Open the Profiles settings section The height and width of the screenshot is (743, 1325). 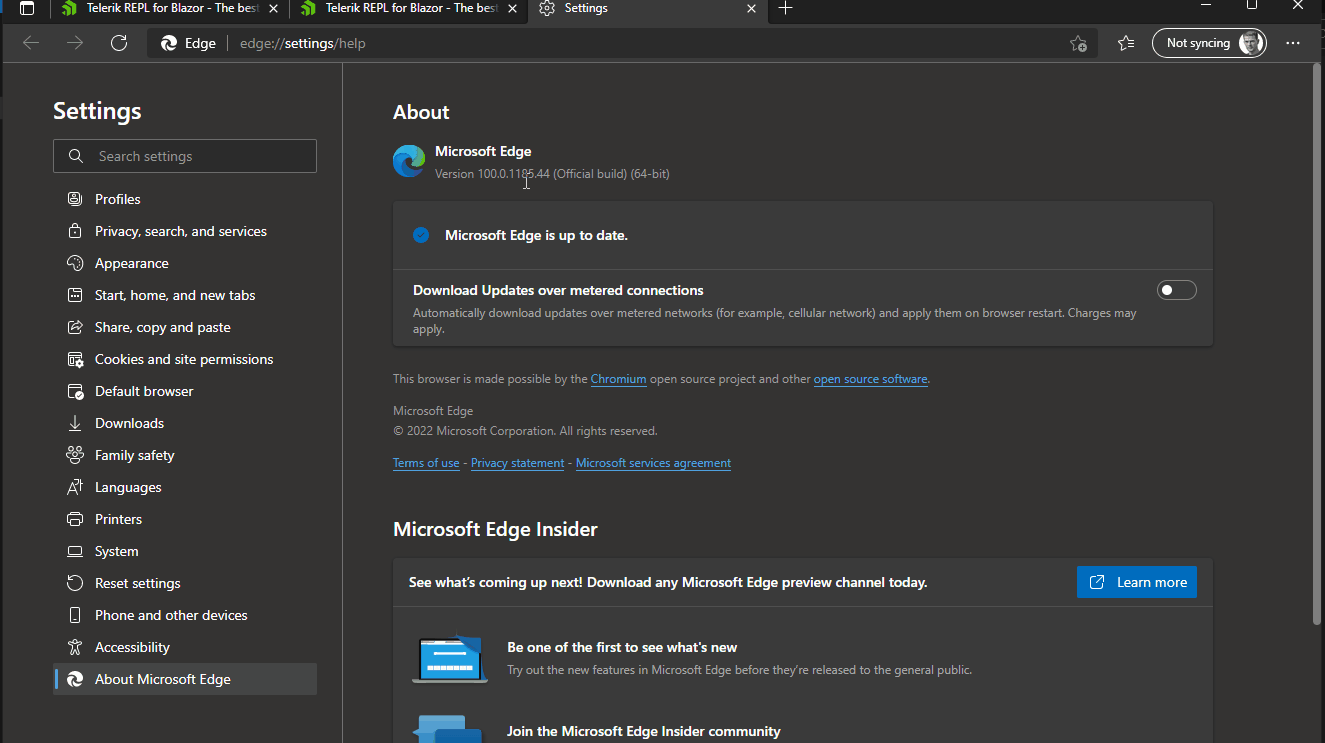[x=117, y=199]
